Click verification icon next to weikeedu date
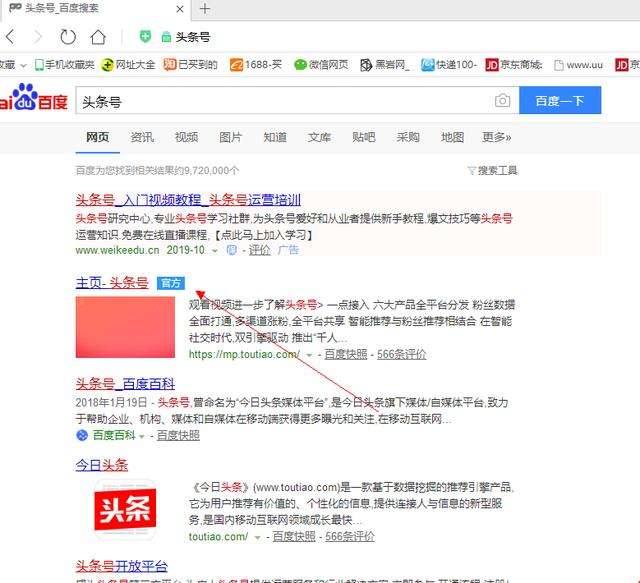The image size is (640, 583). (231, 250)
